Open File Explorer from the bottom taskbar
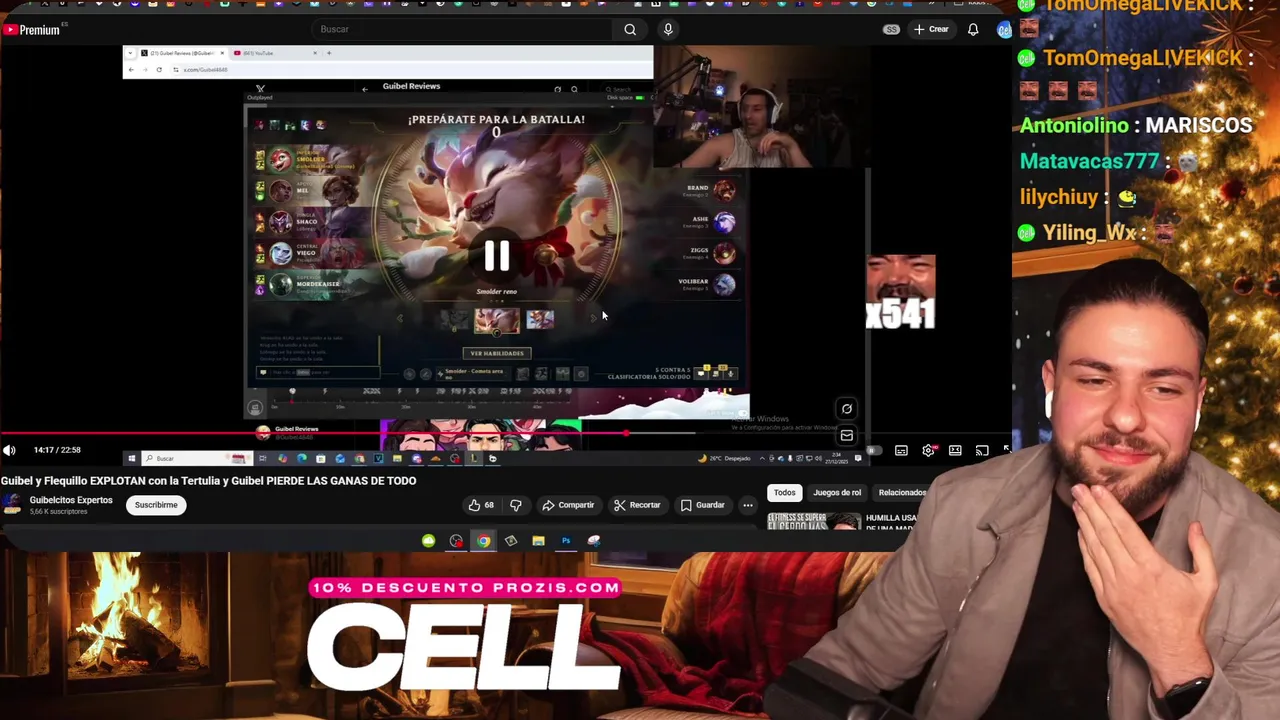This screenshot has height=720, width=1280. click(538, 541)
